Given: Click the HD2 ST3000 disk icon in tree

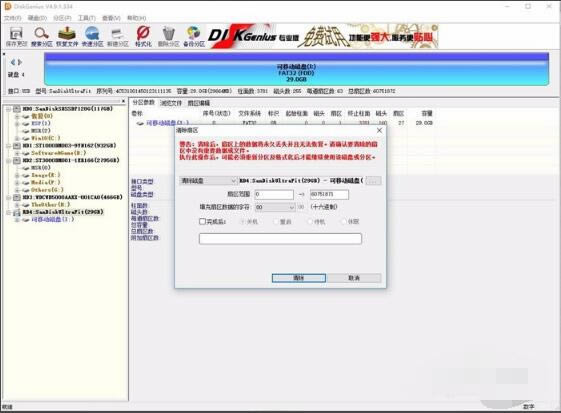Looking at the screenshot, I should pos(16,160).
